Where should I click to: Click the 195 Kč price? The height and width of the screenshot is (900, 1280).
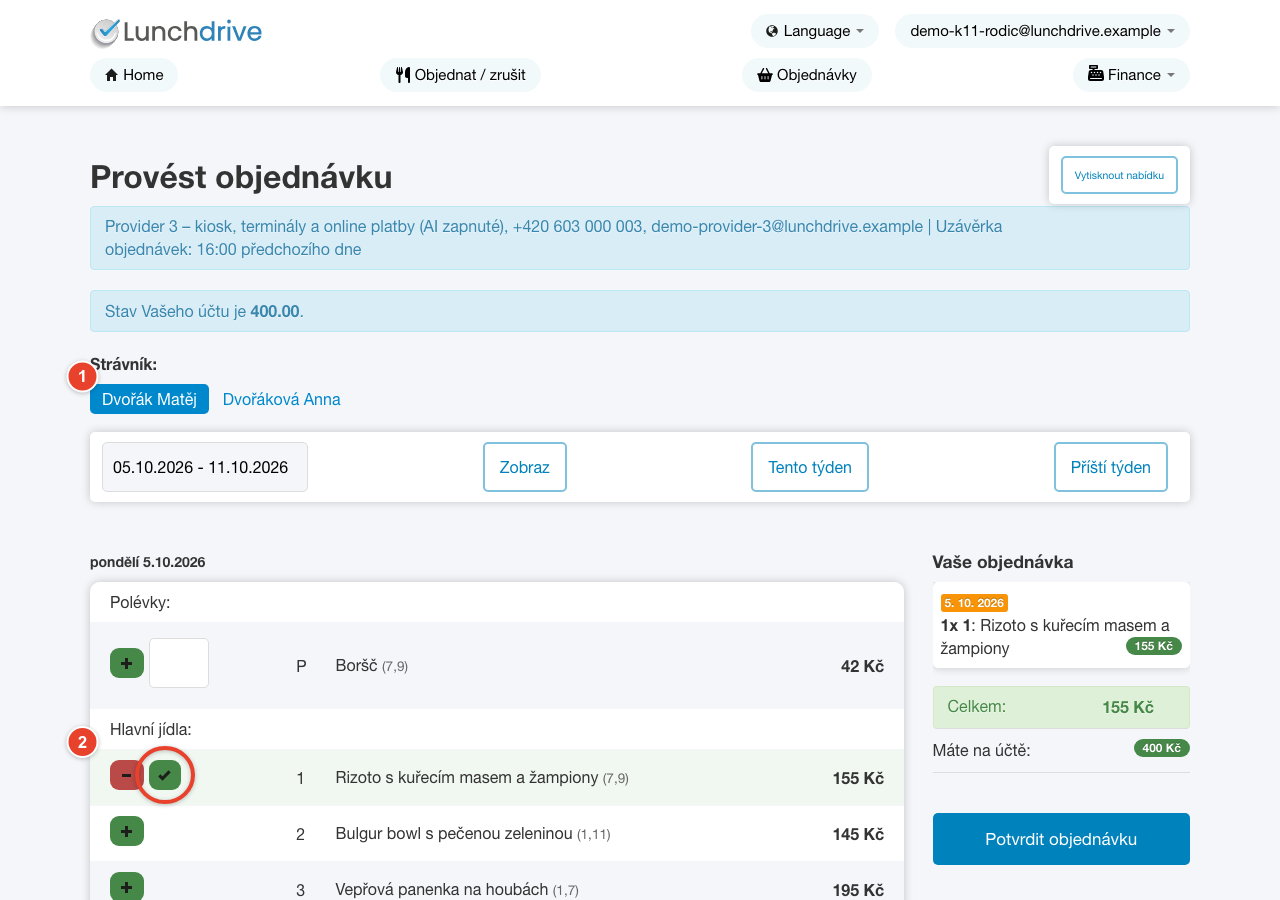click(858, 890)
